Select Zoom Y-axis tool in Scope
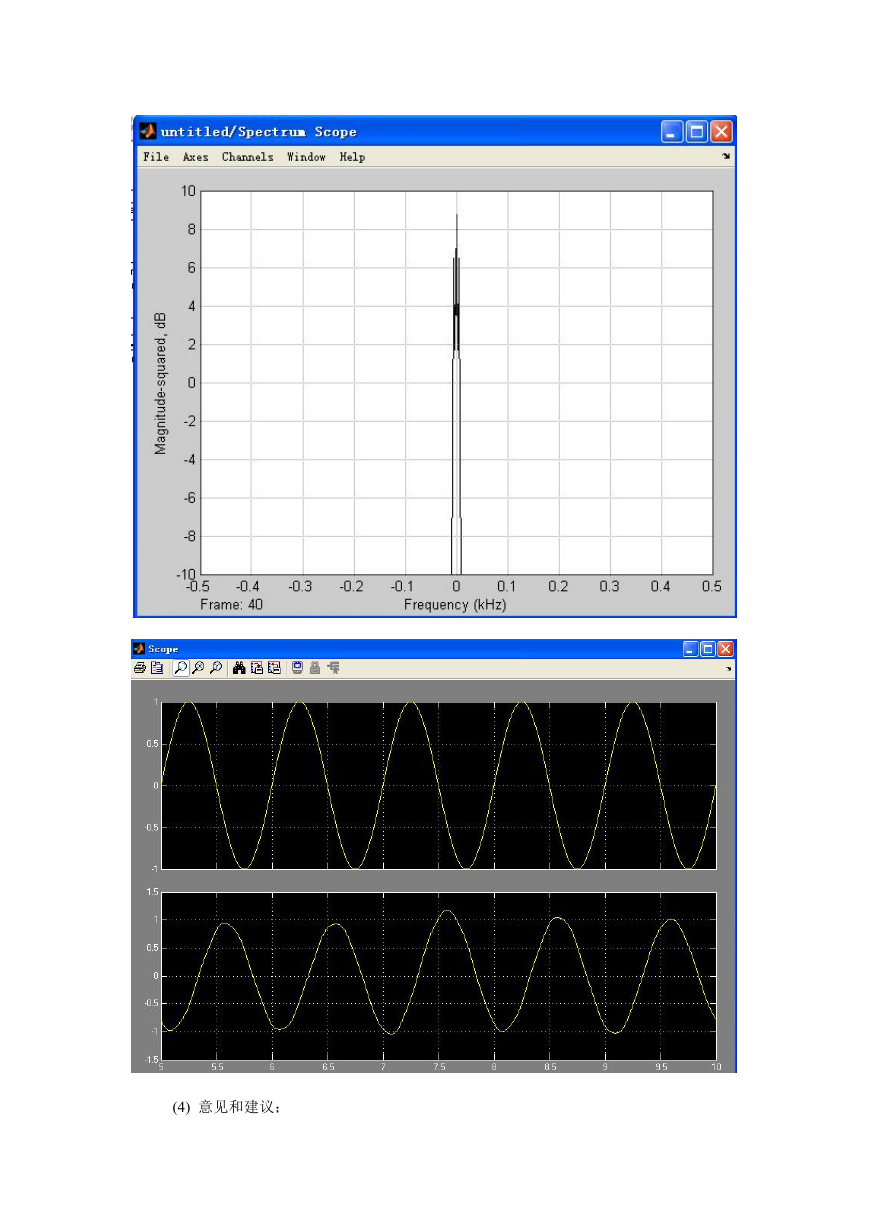 click(x=215, y=668)
